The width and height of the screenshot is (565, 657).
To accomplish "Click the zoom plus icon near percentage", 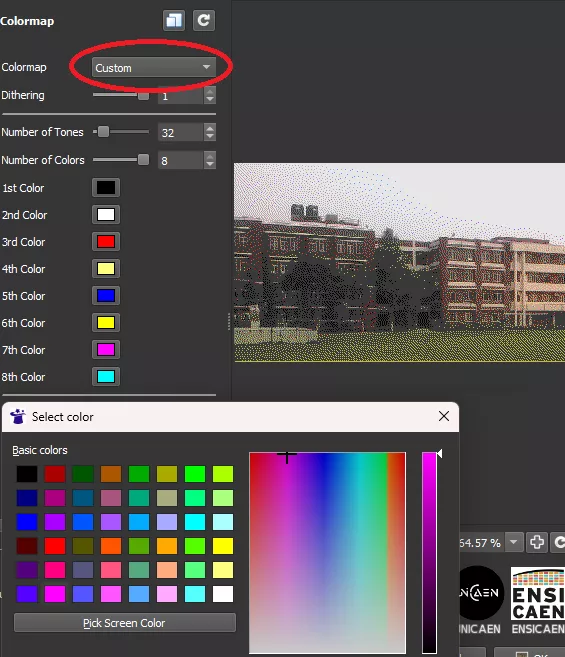I will tap(537, 542).
